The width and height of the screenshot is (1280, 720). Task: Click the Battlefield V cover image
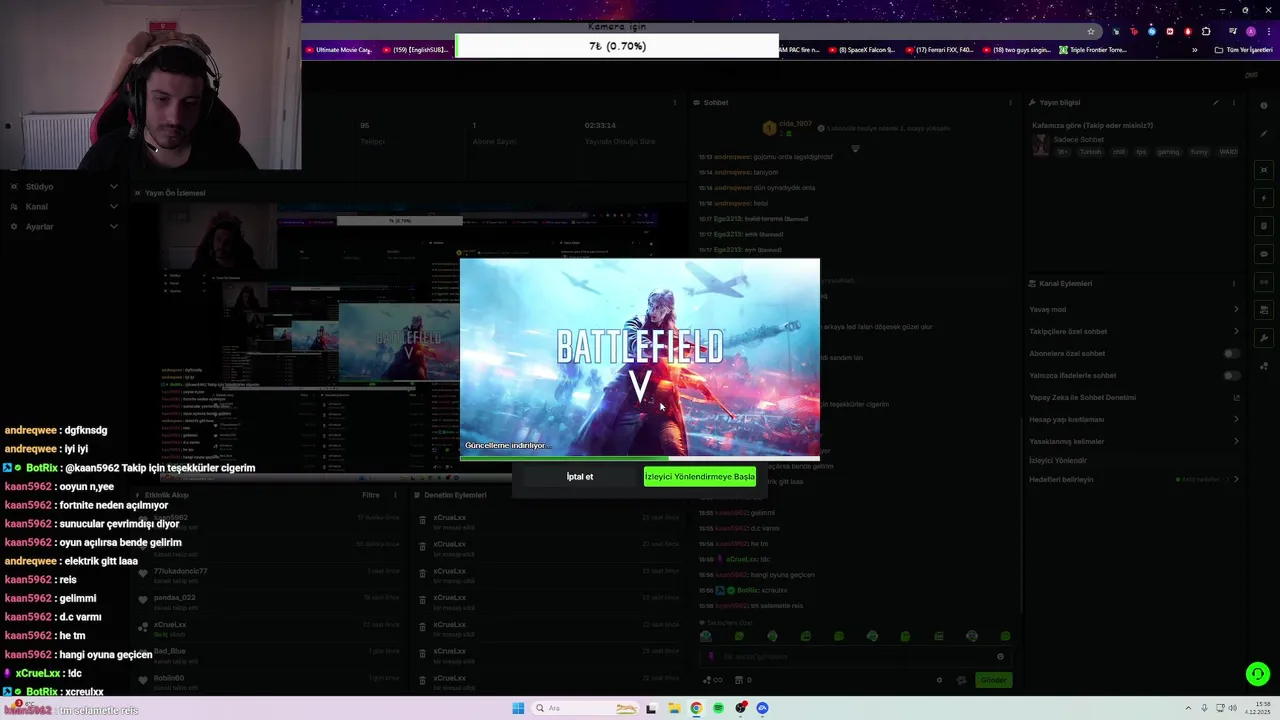click(640, 357)
